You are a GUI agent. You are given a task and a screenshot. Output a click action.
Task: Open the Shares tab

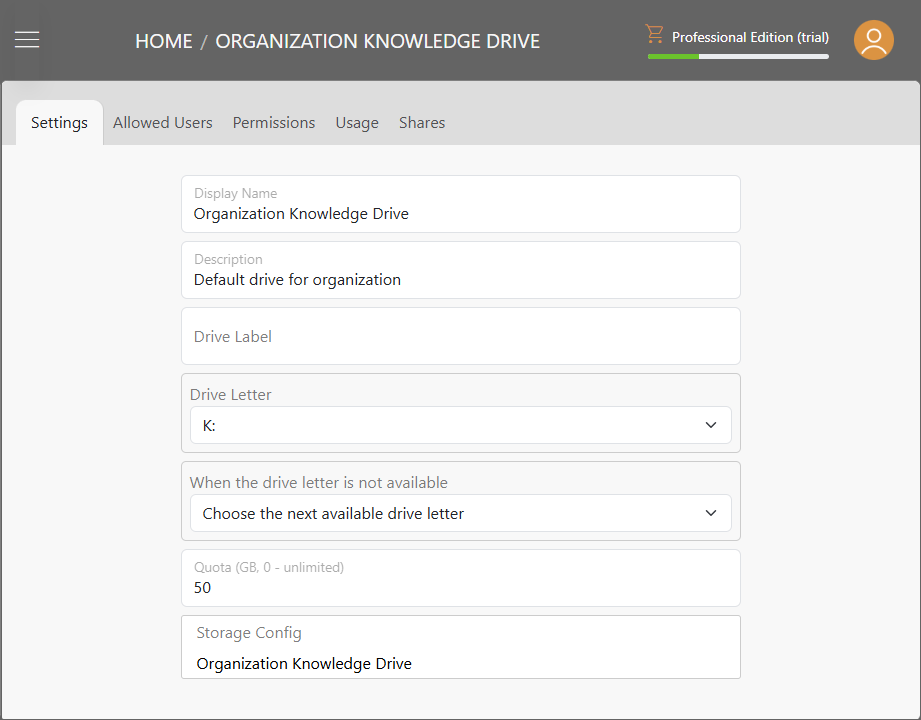tap(422, 123)
